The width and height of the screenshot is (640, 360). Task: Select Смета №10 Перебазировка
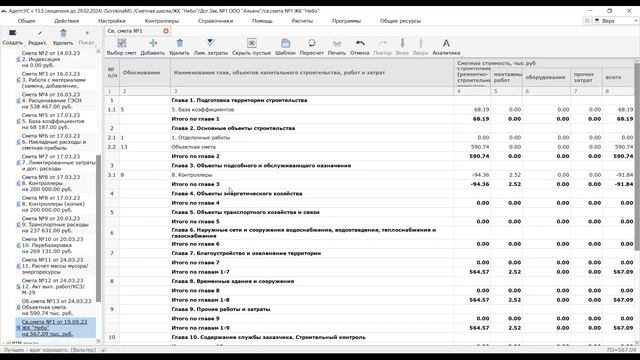click(56, 245)
